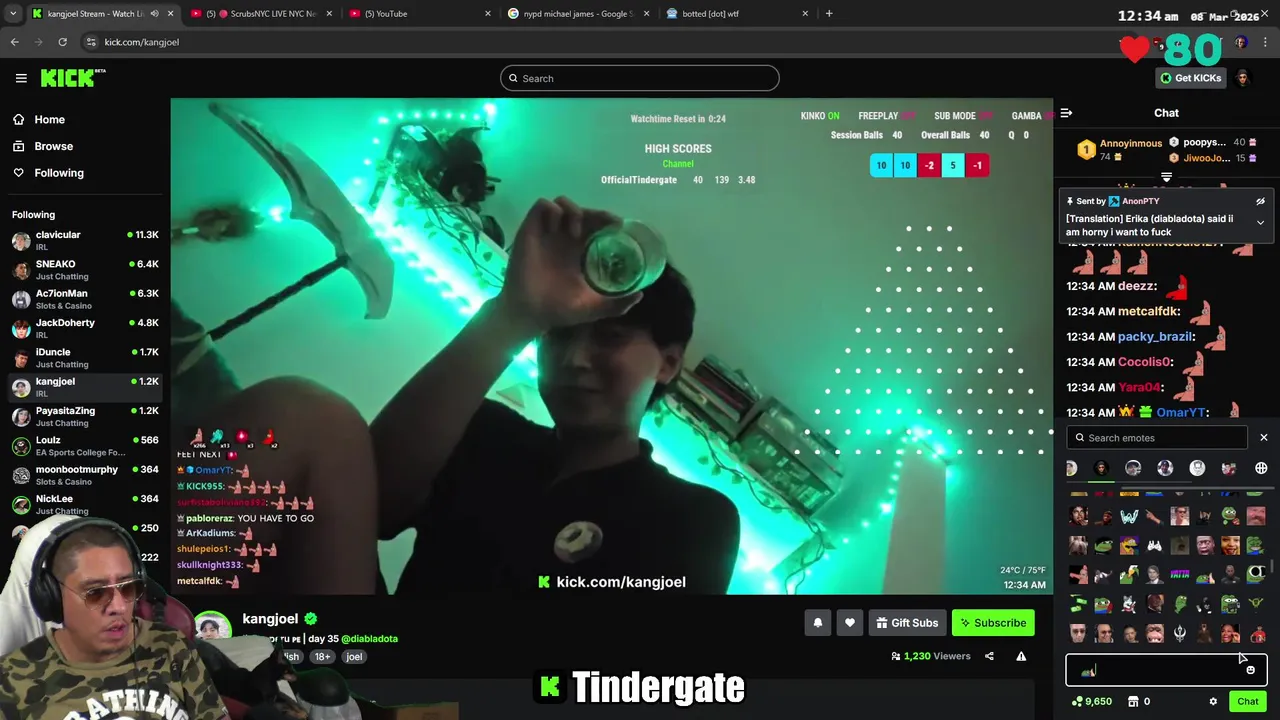Select the global emotes globe tab
This screenshot has height=720, width=1280.
click(1261, 468)
